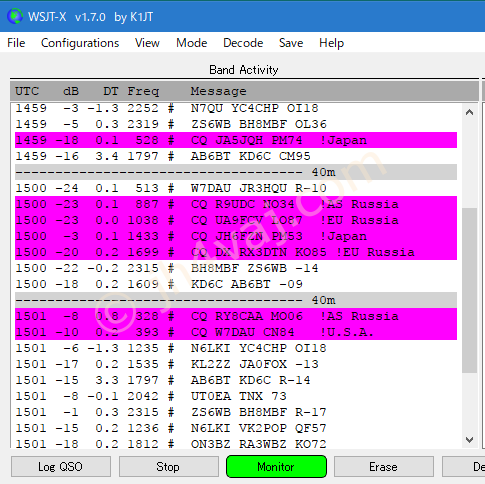Toggle the green Monitor button
Image resolution: width=485 pixels, height=484 pixels.
point(276,467)
